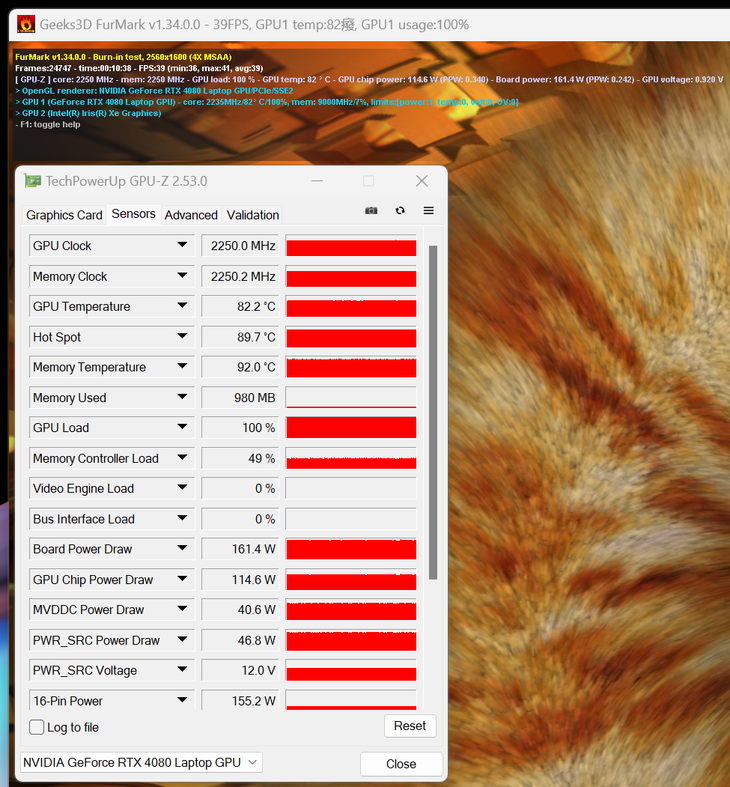Image resolution: width=730 pixels, height=787 pixels.
Task: Open the Memory Used dropdown
Action: click(x=182, y=398)
